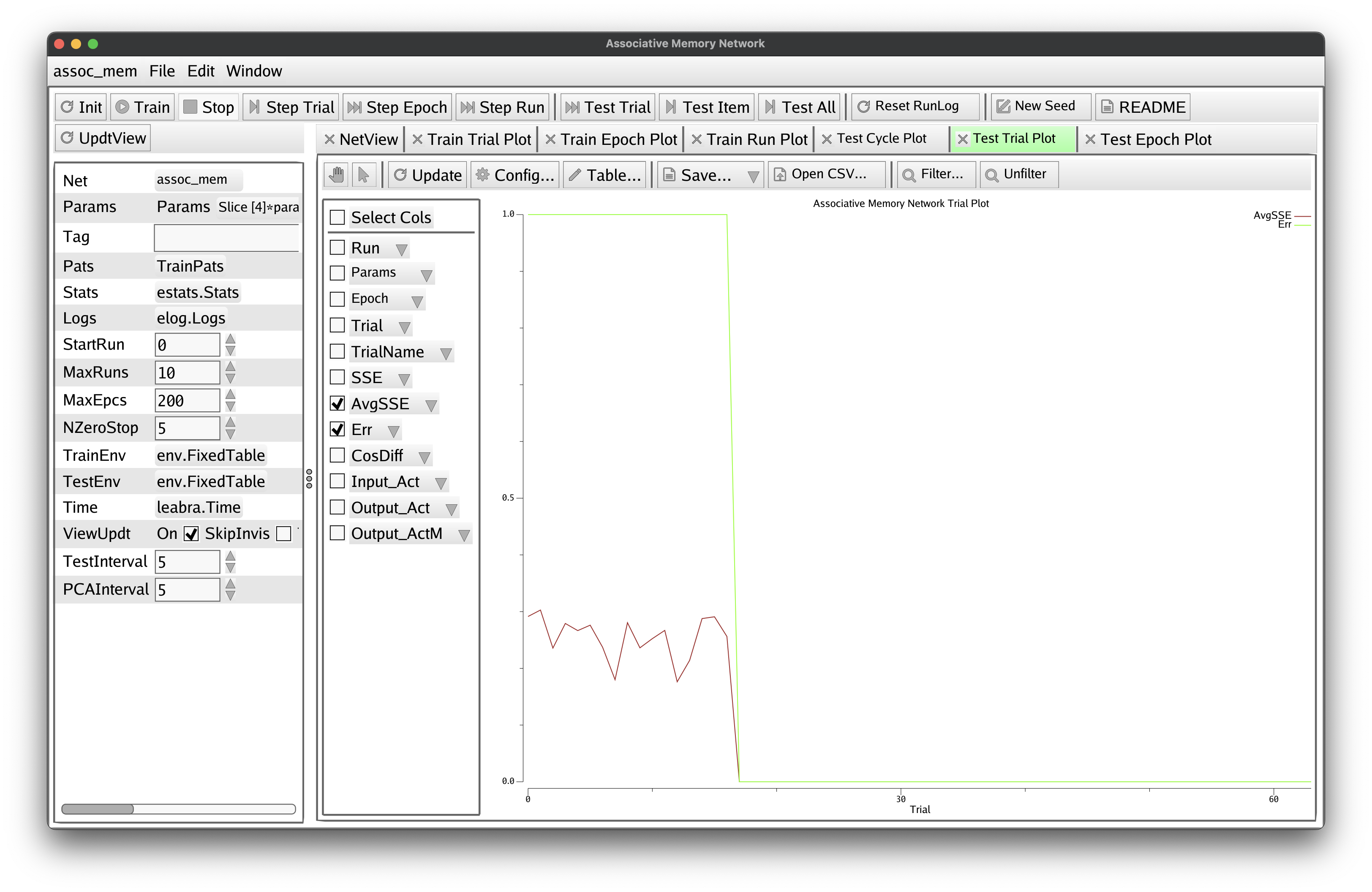Select the pan hand tool
Viewport: 1372px width, 892px height.
click(337, 174)
